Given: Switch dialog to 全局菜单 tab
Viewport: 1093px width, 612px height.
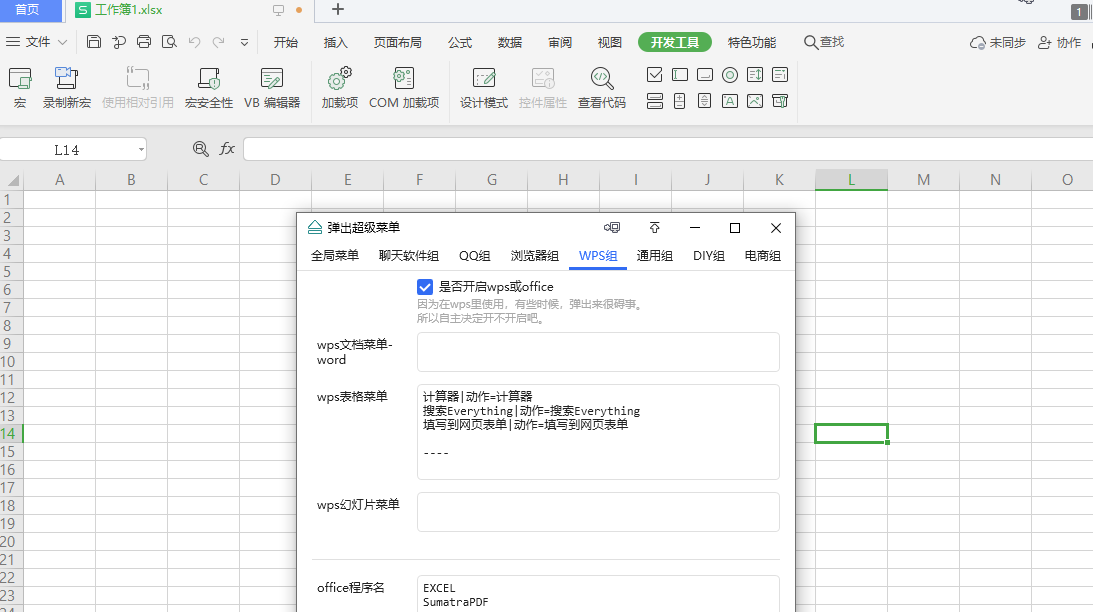Looking at the screenshot, I should click(x=335, y=256).
